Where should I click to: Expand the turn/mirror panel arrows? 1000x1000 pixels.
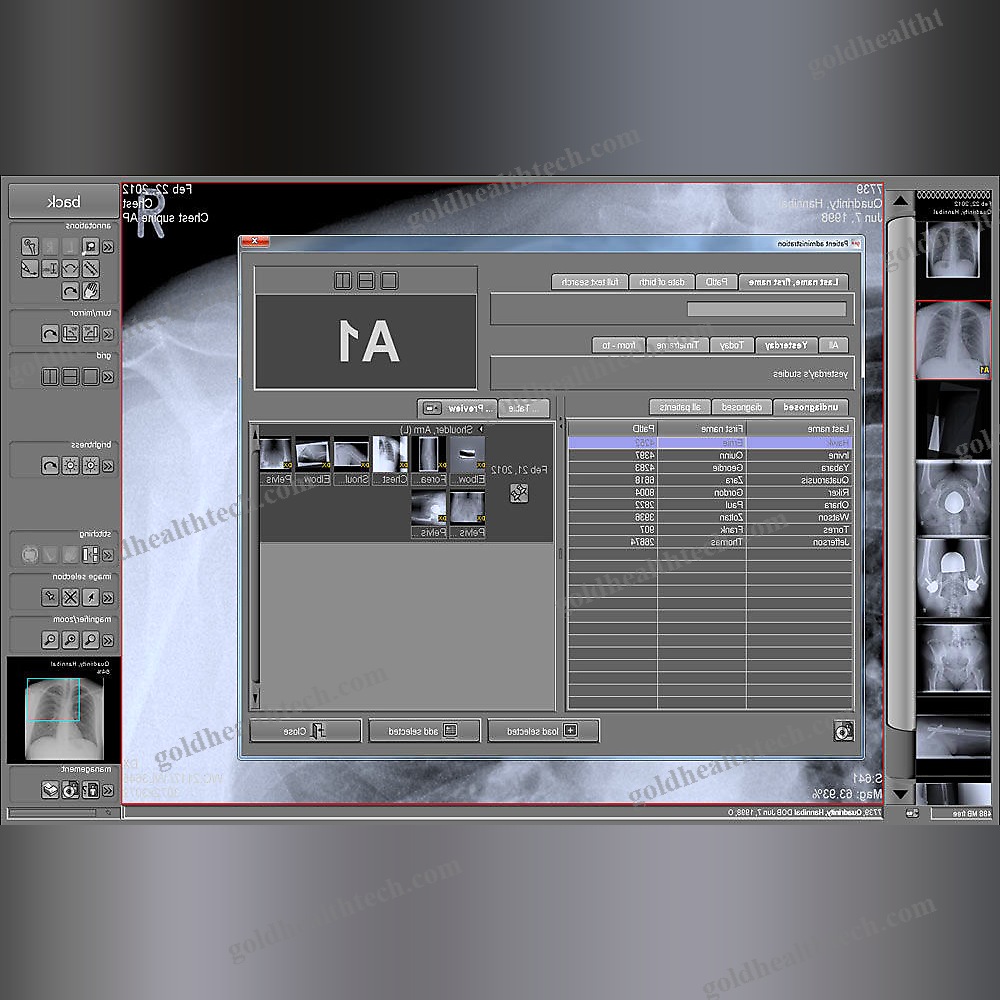pos(108,334)
